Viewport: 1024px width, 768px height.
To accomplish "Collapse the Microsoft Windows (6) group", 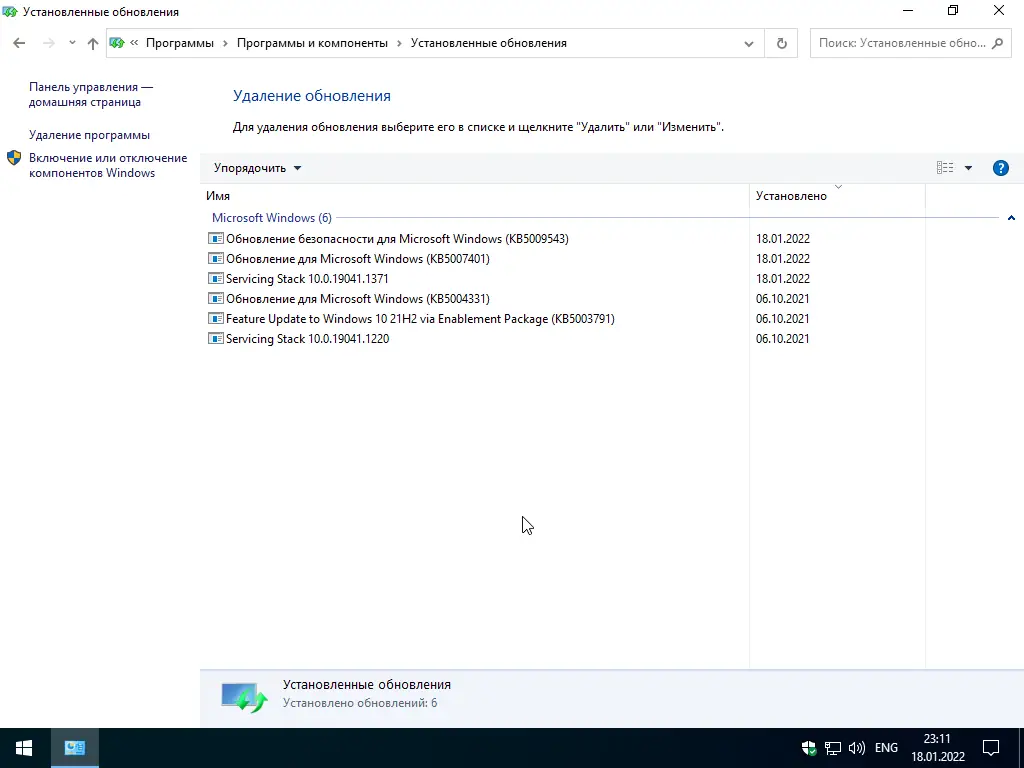I will [1011, 217].
